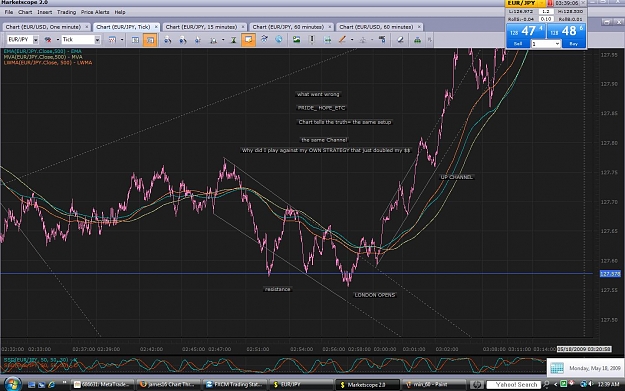Click the chart layout icon left of orange one
Screen dimensions: 625x391
pos(135,39)
